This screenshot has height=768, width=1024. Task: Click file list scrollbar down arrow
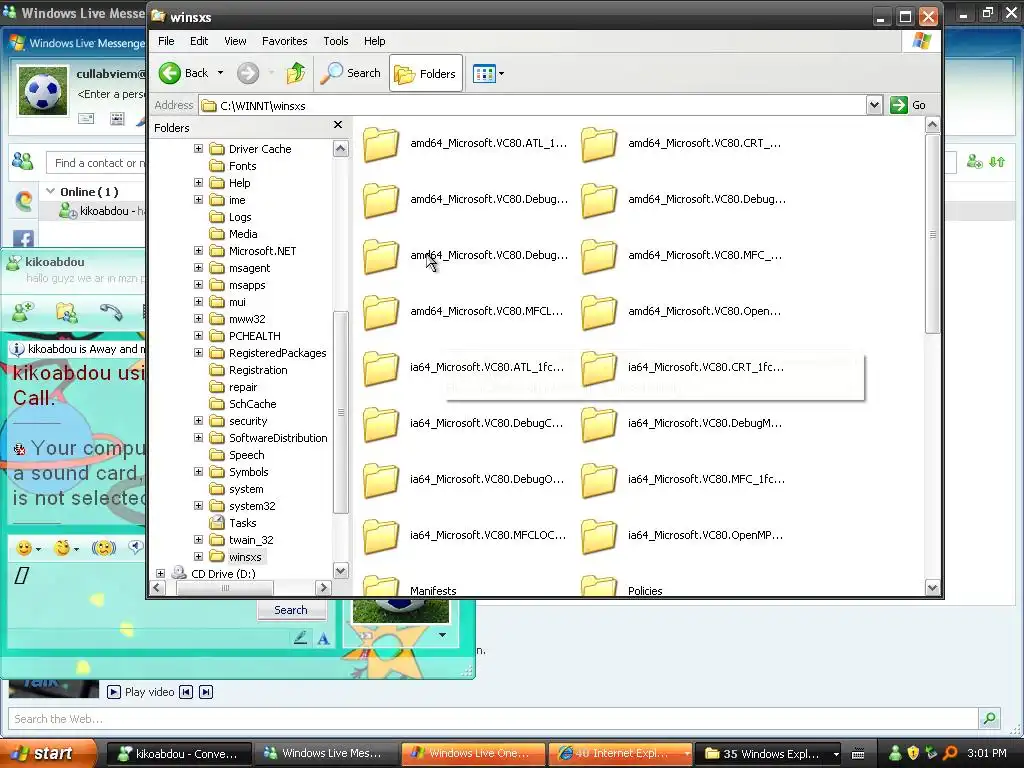click(x=933, y=587)
